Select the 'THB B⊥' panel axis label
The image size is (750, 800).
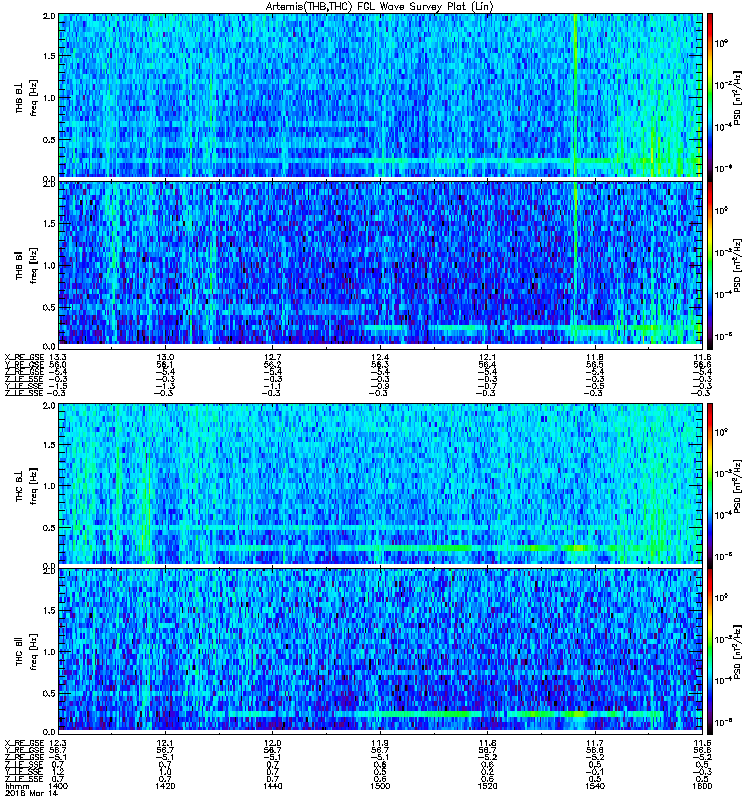tap(19, 97)
